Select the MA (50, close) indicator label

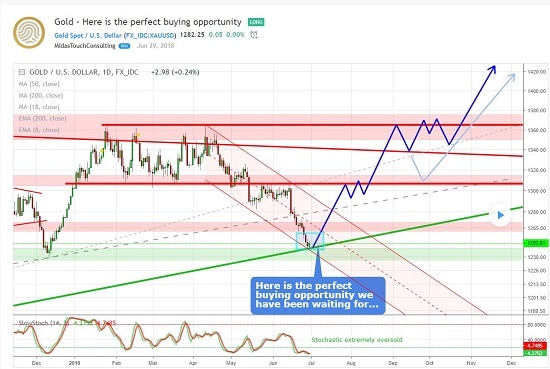point(39,84)
